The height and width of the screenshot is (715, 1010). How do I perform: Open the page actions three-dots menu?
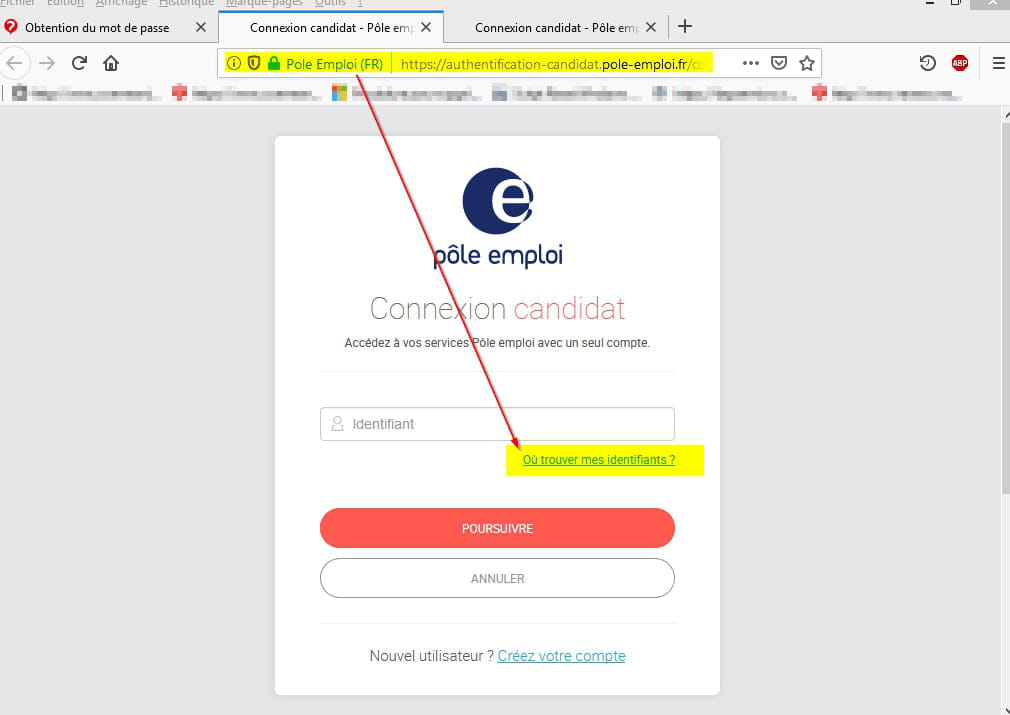[x=750, y=63]
